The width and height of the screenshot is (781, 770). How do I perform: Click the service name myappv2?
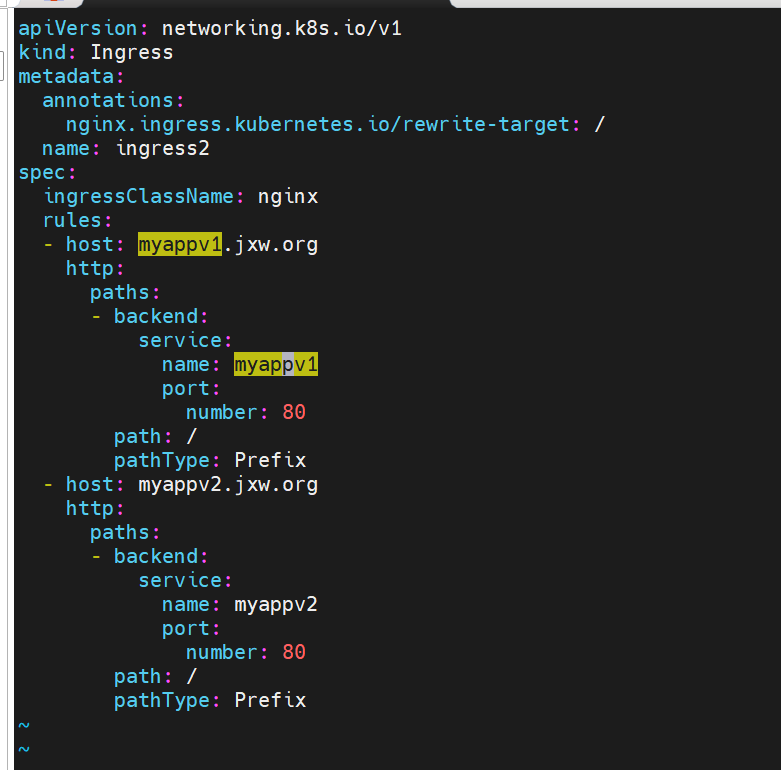(275, 605)
